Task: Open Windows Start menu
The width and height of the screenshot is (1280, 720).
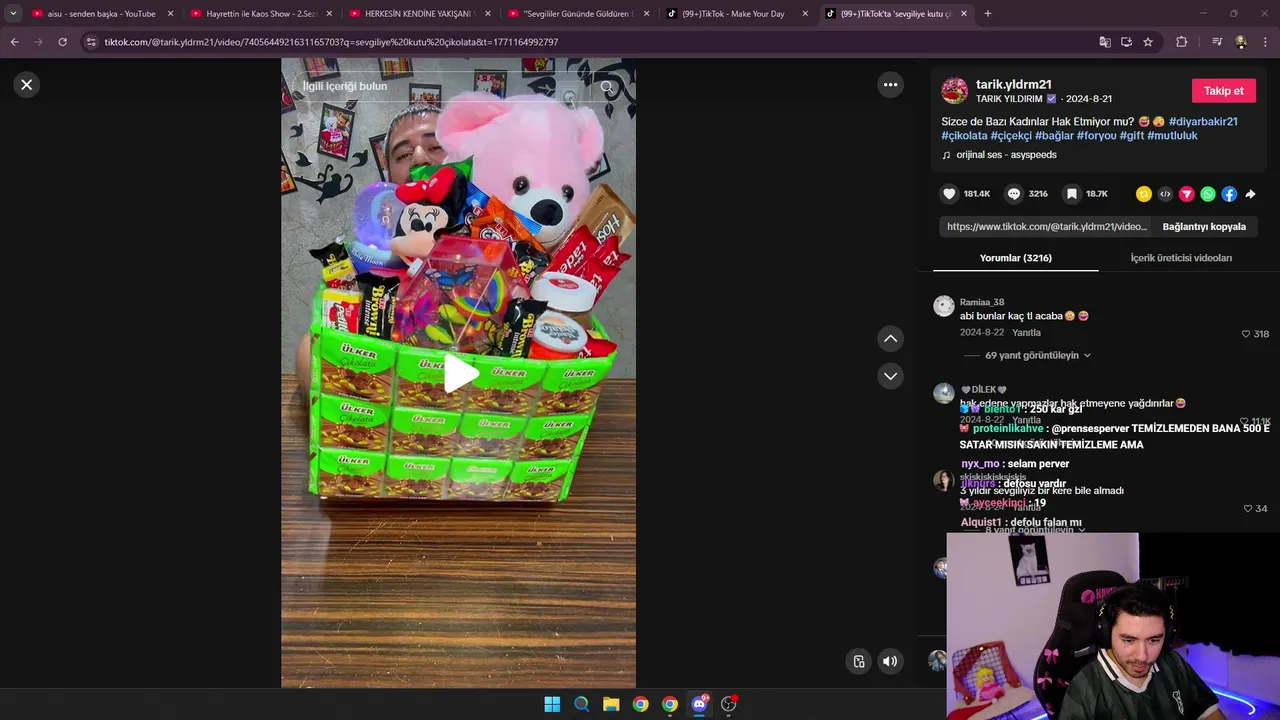Action: tap(552, 704)
